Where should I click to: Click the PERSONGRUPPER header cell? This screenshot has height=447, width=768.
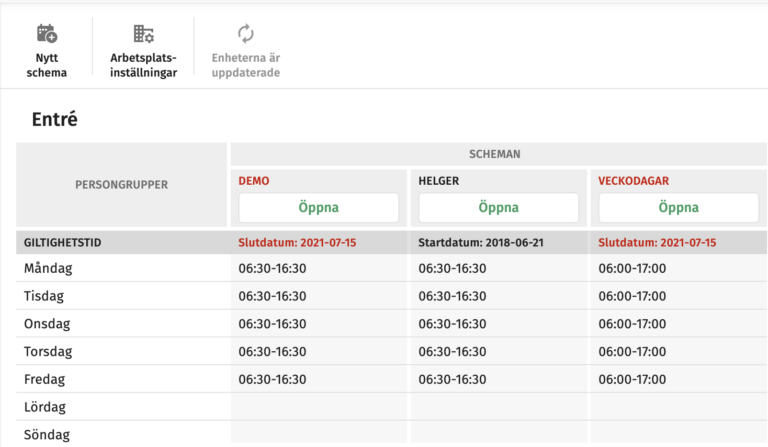[x=122, y=185]
